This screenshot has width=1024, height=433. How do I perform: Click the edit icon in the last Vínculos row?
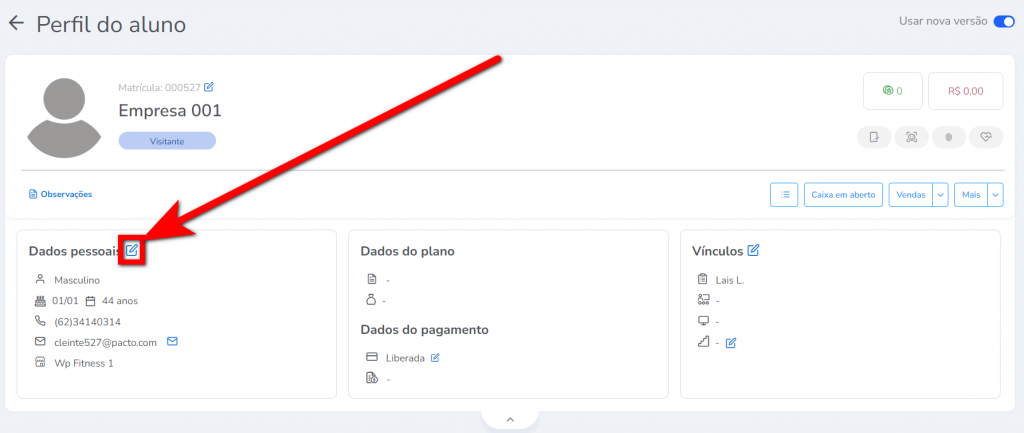click(731, 343)
